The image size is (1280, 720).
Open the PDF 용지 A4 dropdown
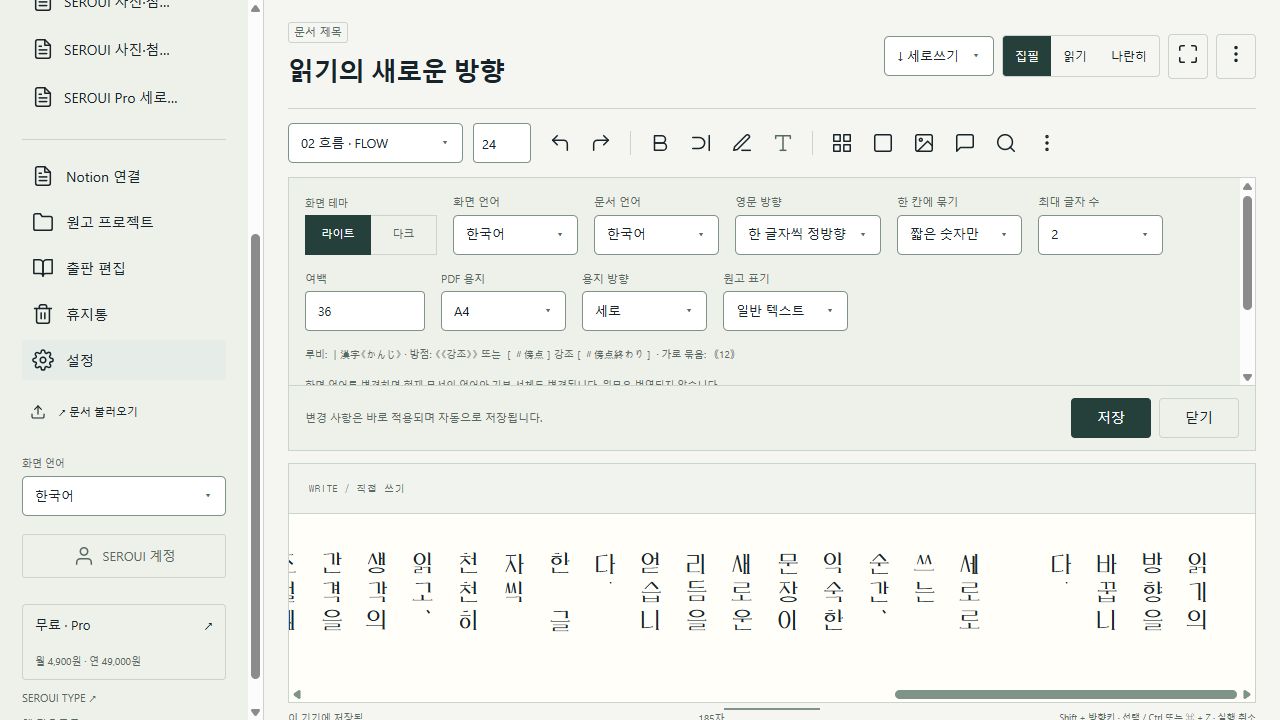(503, 311)
